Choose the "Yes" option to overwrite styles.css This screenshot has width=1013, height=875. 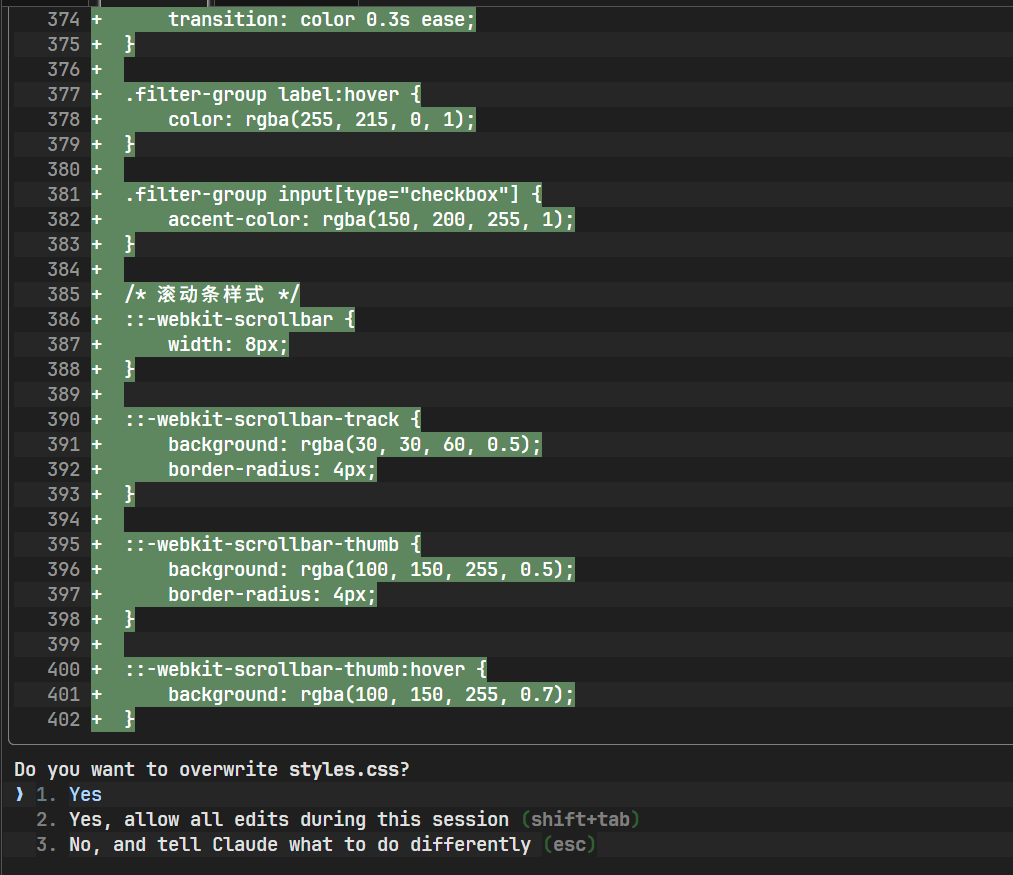click(x=85, y=794)
